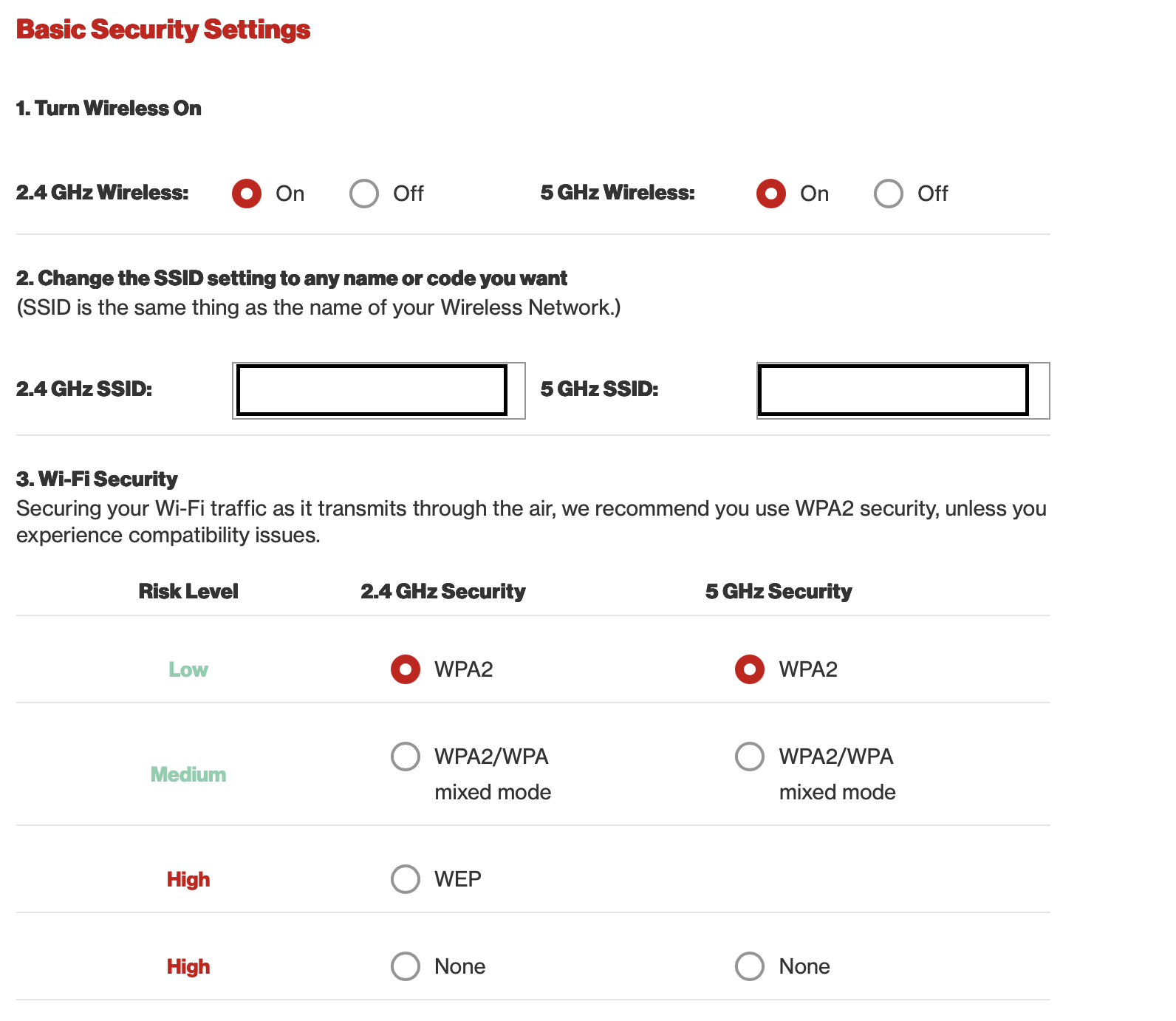This screenshot has width=1176, height=1021.
Task: Choose WPA2/WPA mixed mode for 5 GHz
Action: [x=750, y=757]
